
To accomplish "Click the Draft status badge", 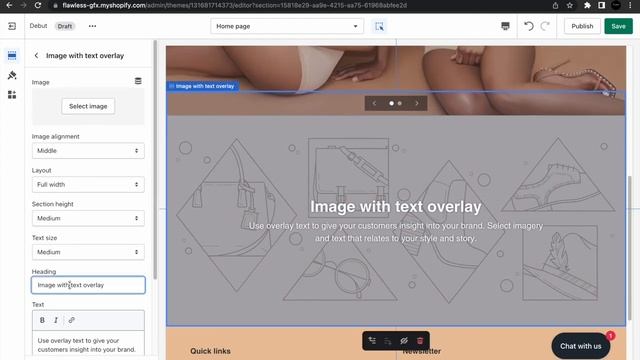I will pos(64,26).
